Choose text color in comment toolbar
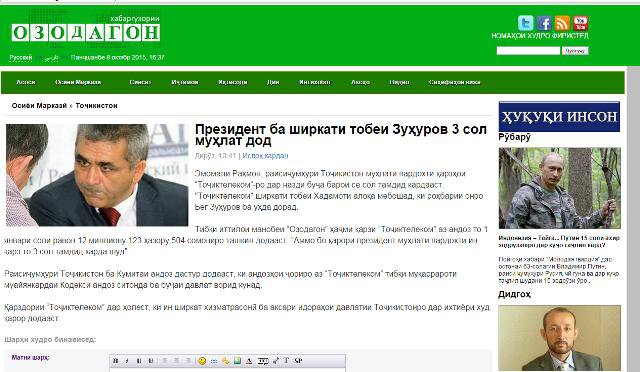The height and width of the screenshot is (372, 640). pyautogui.click(x=249, y=361)
